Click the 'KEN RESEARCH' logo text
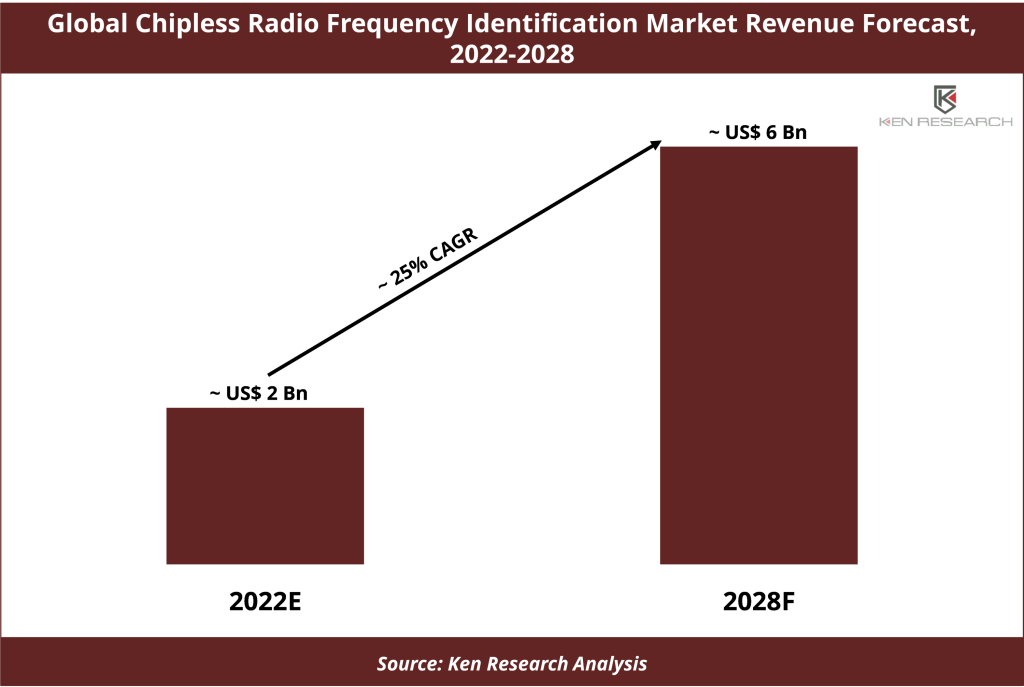 pyautogui.click(x=946, y=121)
